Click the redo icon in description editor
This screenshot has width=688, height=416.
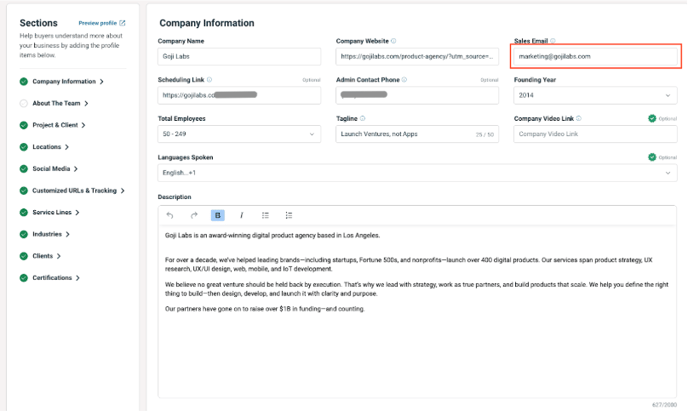point(193,215)
